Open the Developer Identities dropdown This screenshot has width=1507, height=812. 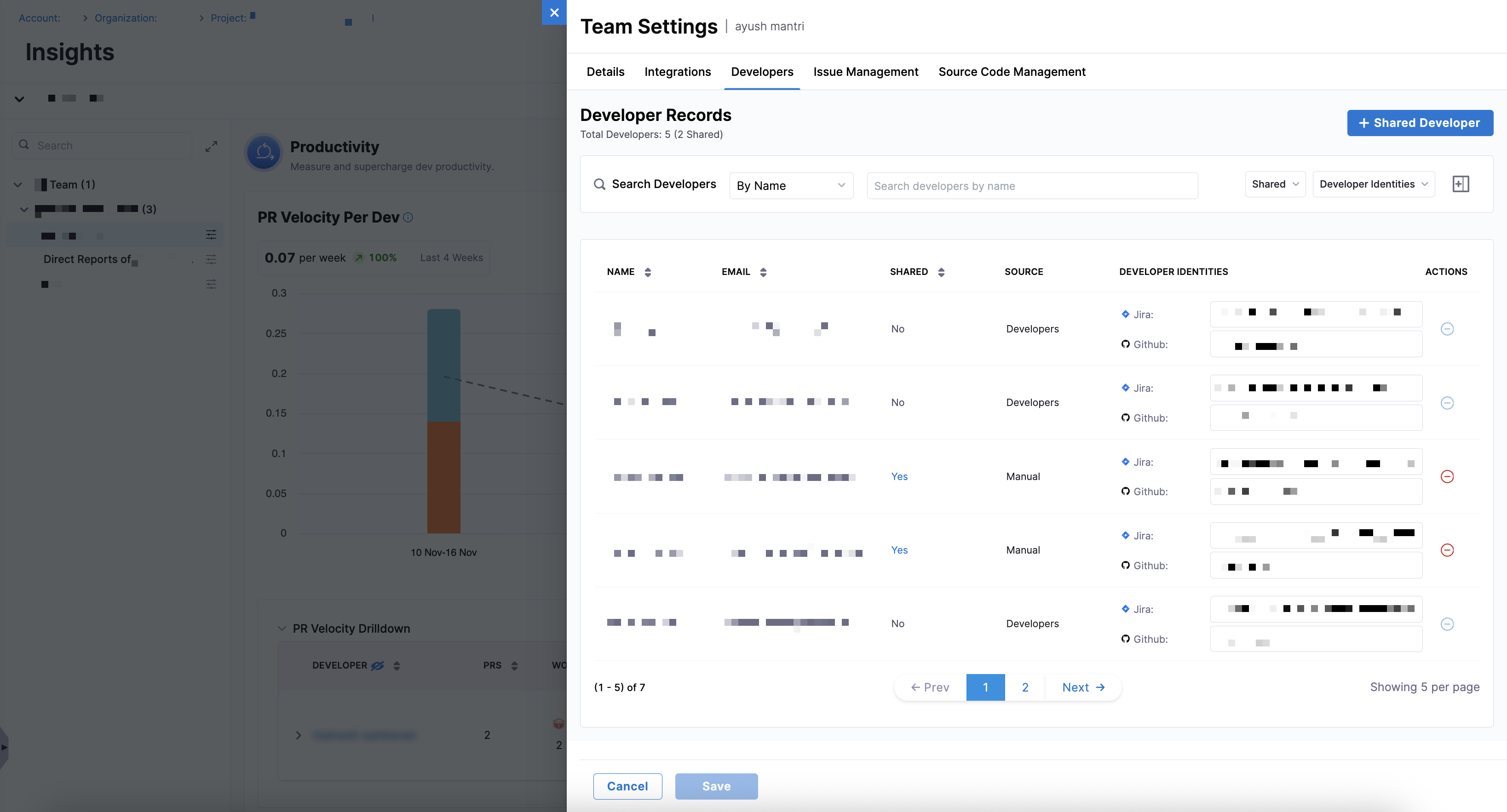click(1373, 184)
